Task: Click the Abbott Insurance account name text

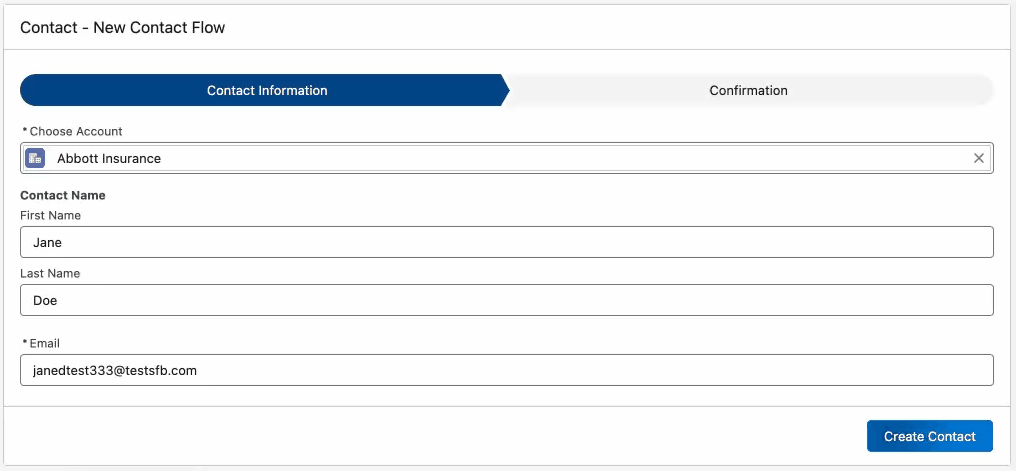Action: [109, 158]
